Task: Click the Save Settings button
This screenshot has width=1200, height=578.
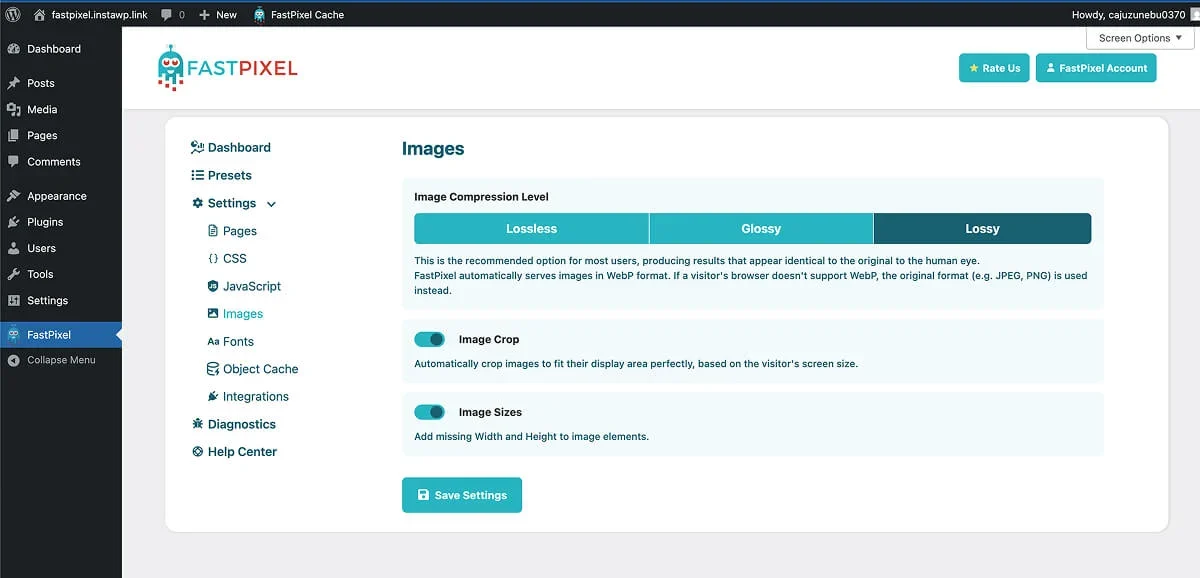Action: point(462,495)
